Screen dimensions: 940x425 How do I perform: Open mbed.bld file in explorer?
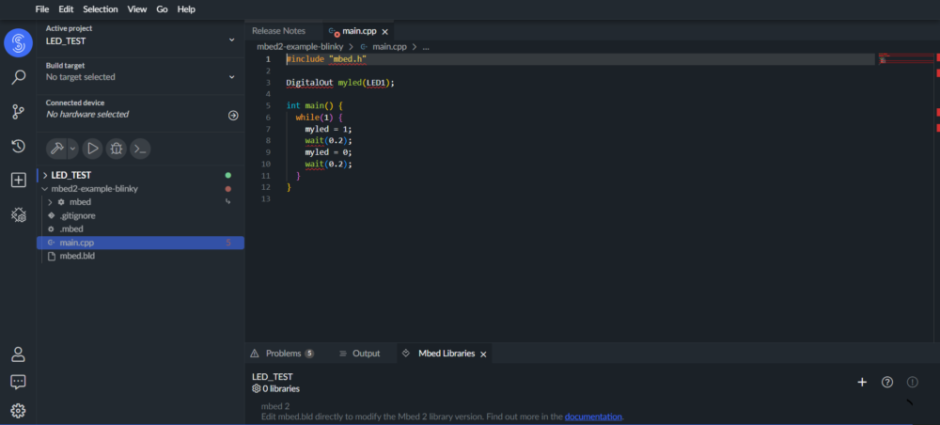pyautogui.click(x=76, y=256)
